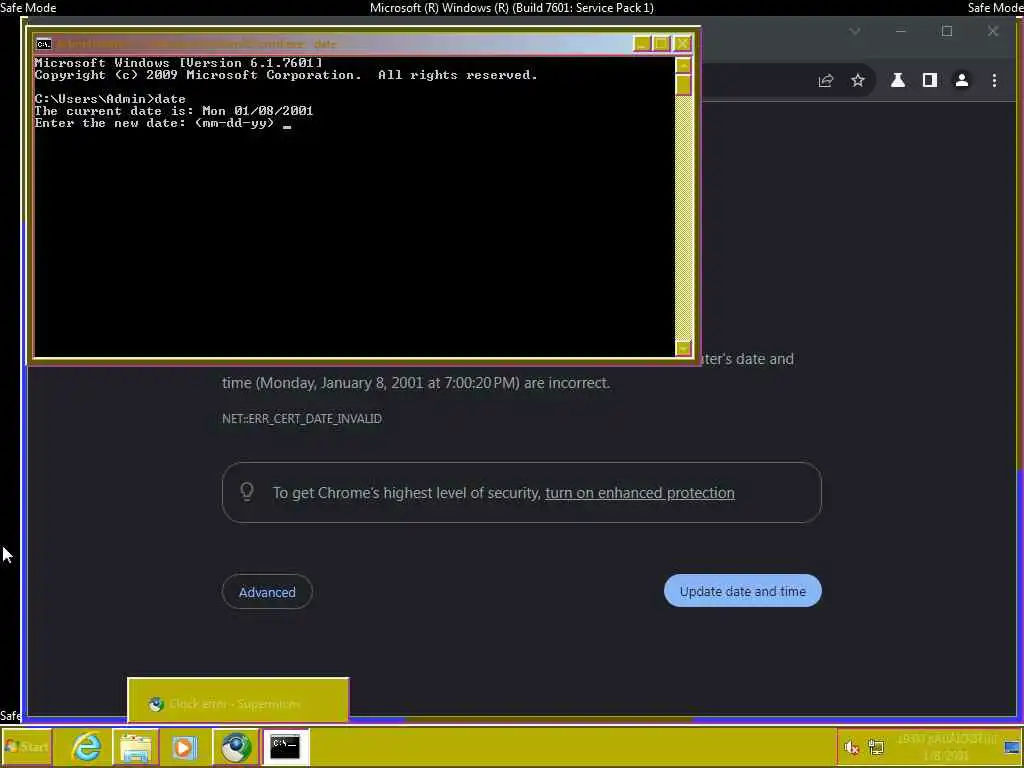Open the Start menu
The width and height of the screenshot is (1024, 768).
pos(26,746)
